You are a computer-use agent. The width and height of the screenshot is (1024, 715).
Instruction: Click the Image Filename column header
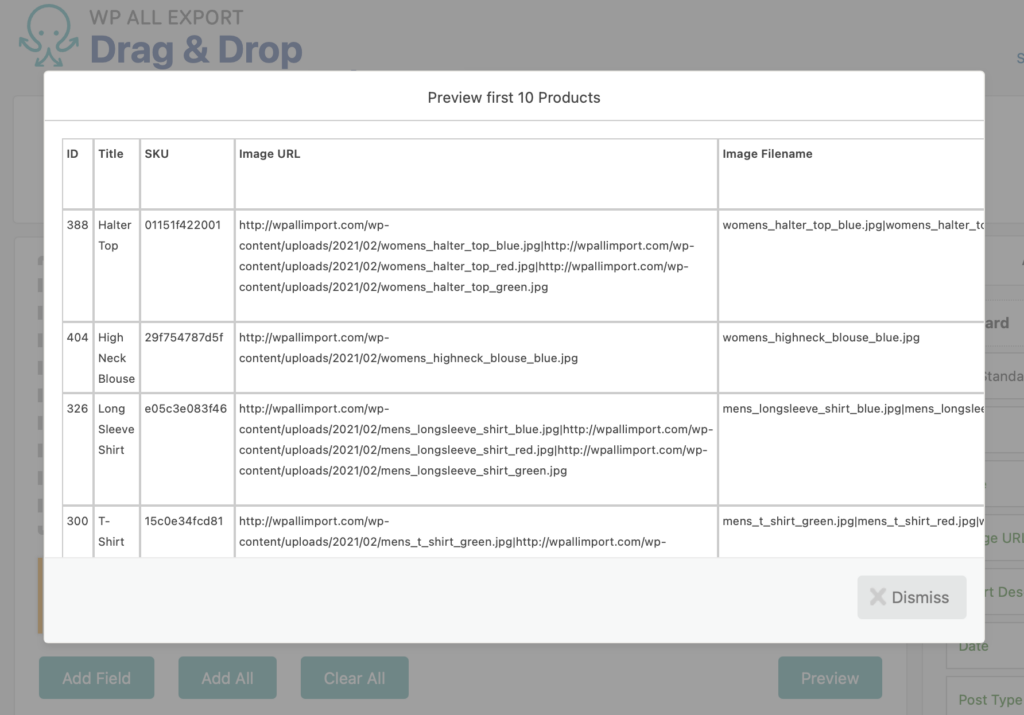[x=766, y=153]
